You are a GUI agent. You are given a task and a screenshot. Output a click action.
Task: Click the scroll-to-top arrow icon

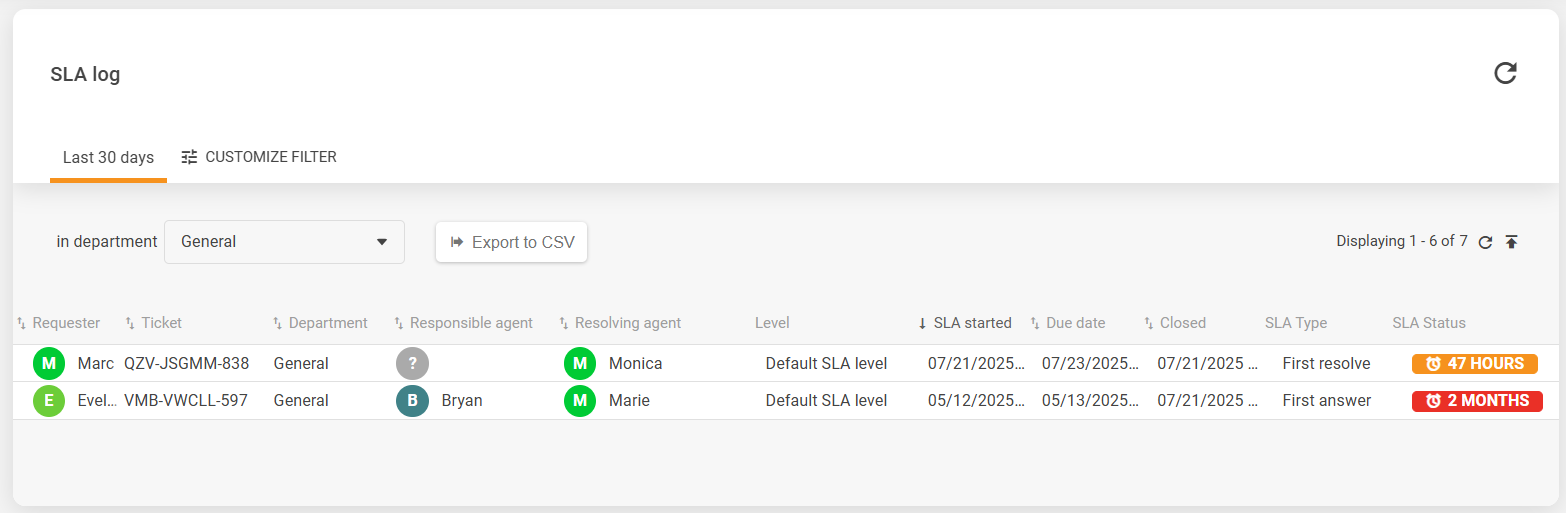[1512, 242]
